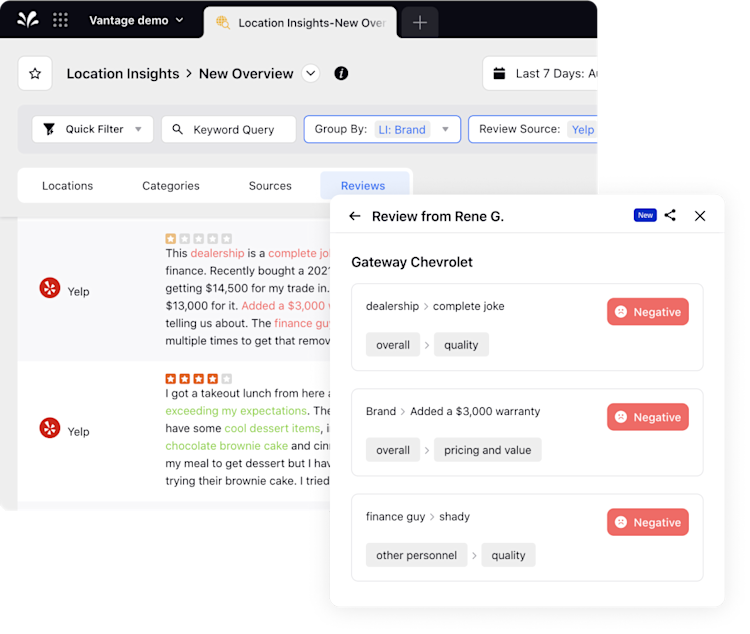
Task: Select the overall tag under warranty insight
Action: click(x=393, y=450)
